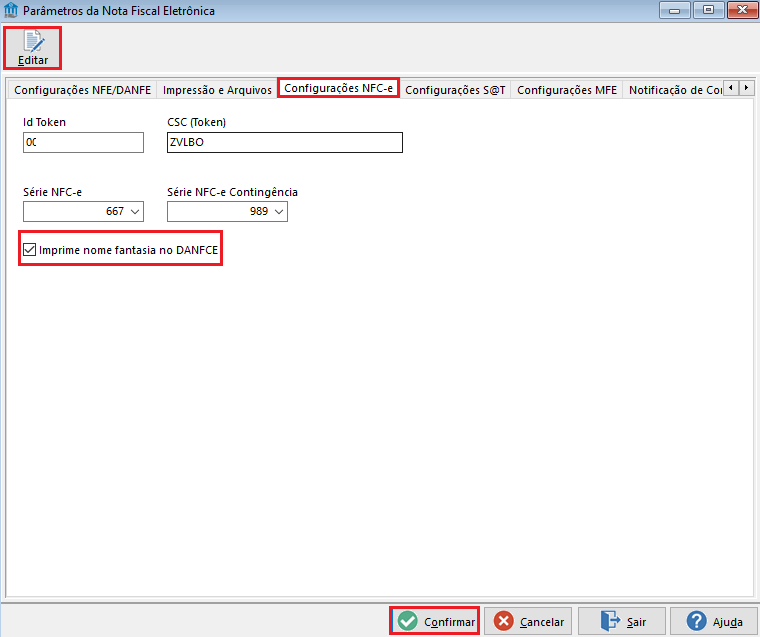
Task: Click the CSC (Token) input field
Action: click(285, 143)
